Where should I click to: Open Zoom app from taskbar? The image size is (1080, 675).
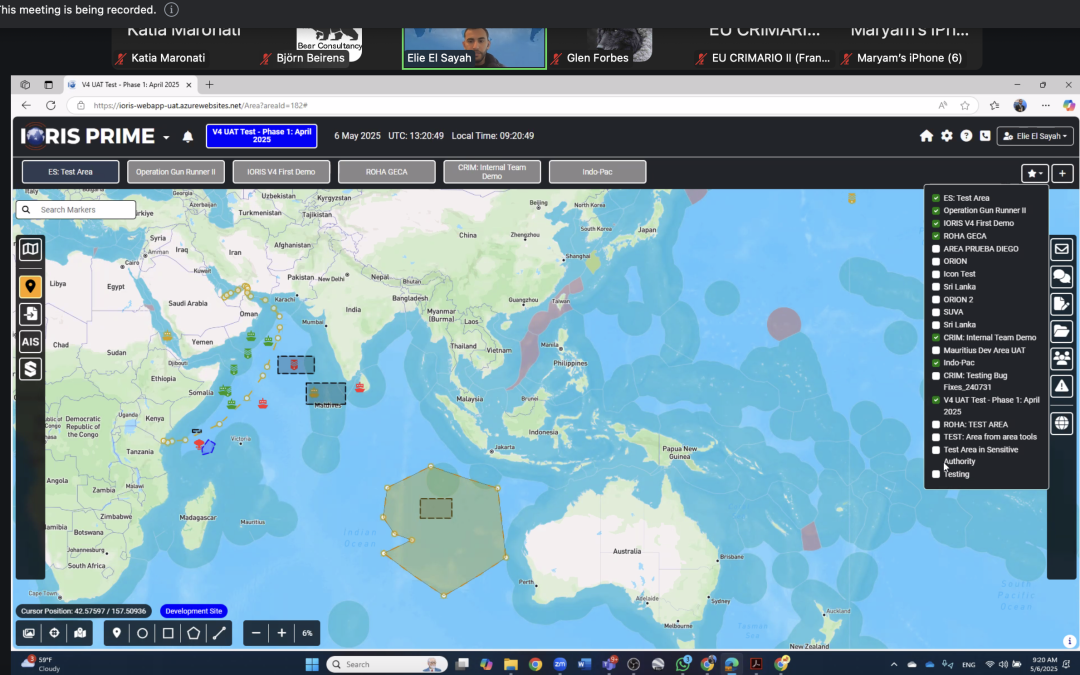coord(559,664)
